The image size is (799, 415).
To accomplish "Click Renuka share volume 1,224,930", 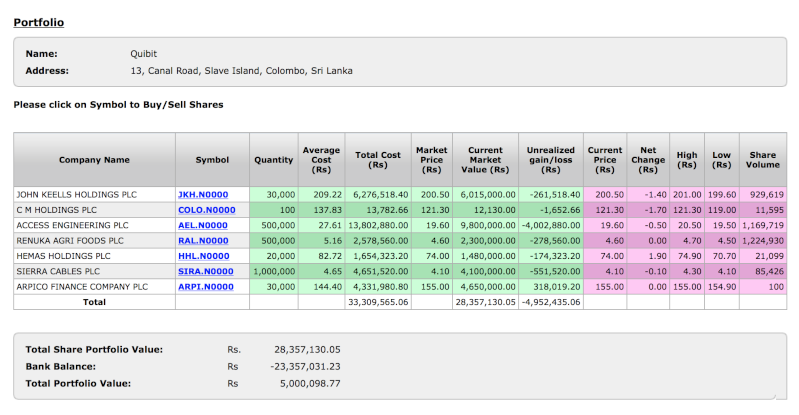I will (763, 241).
